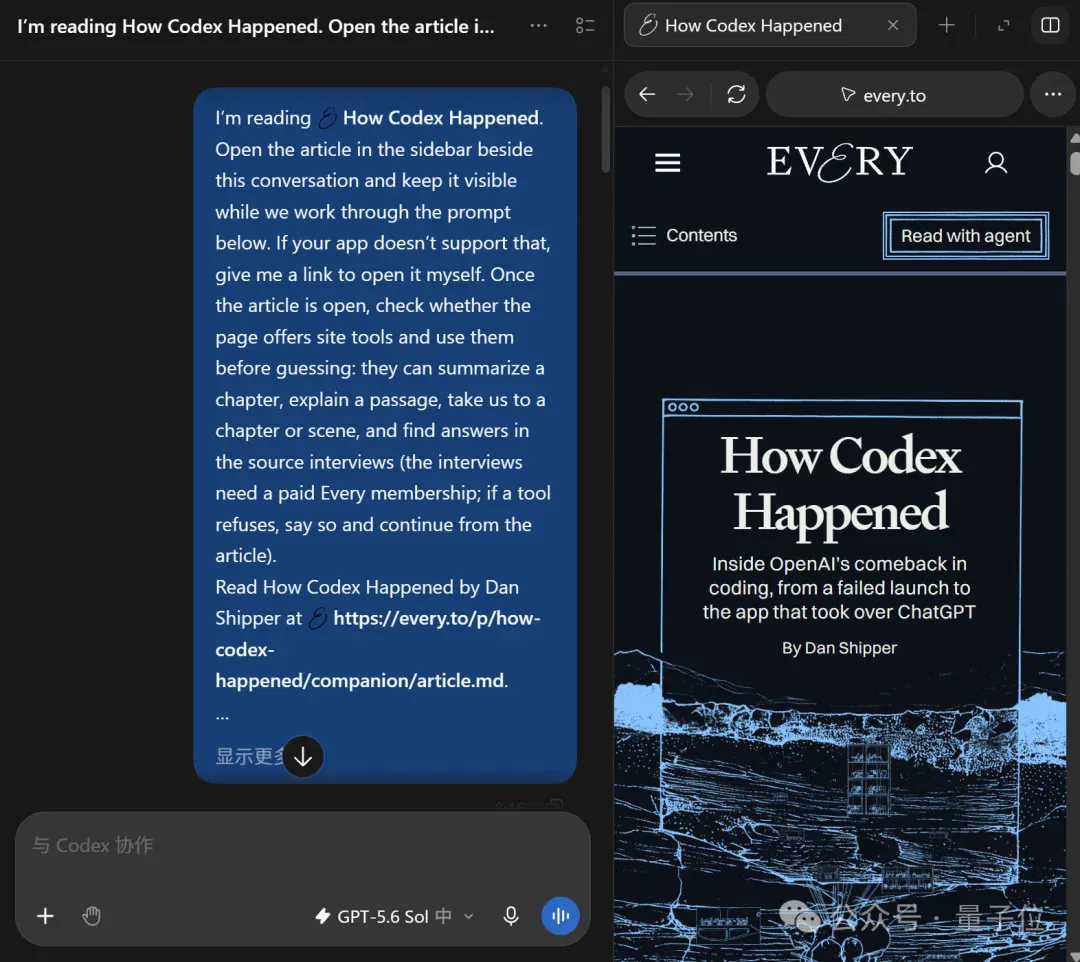Start dictation with the microphone icon

510,916
